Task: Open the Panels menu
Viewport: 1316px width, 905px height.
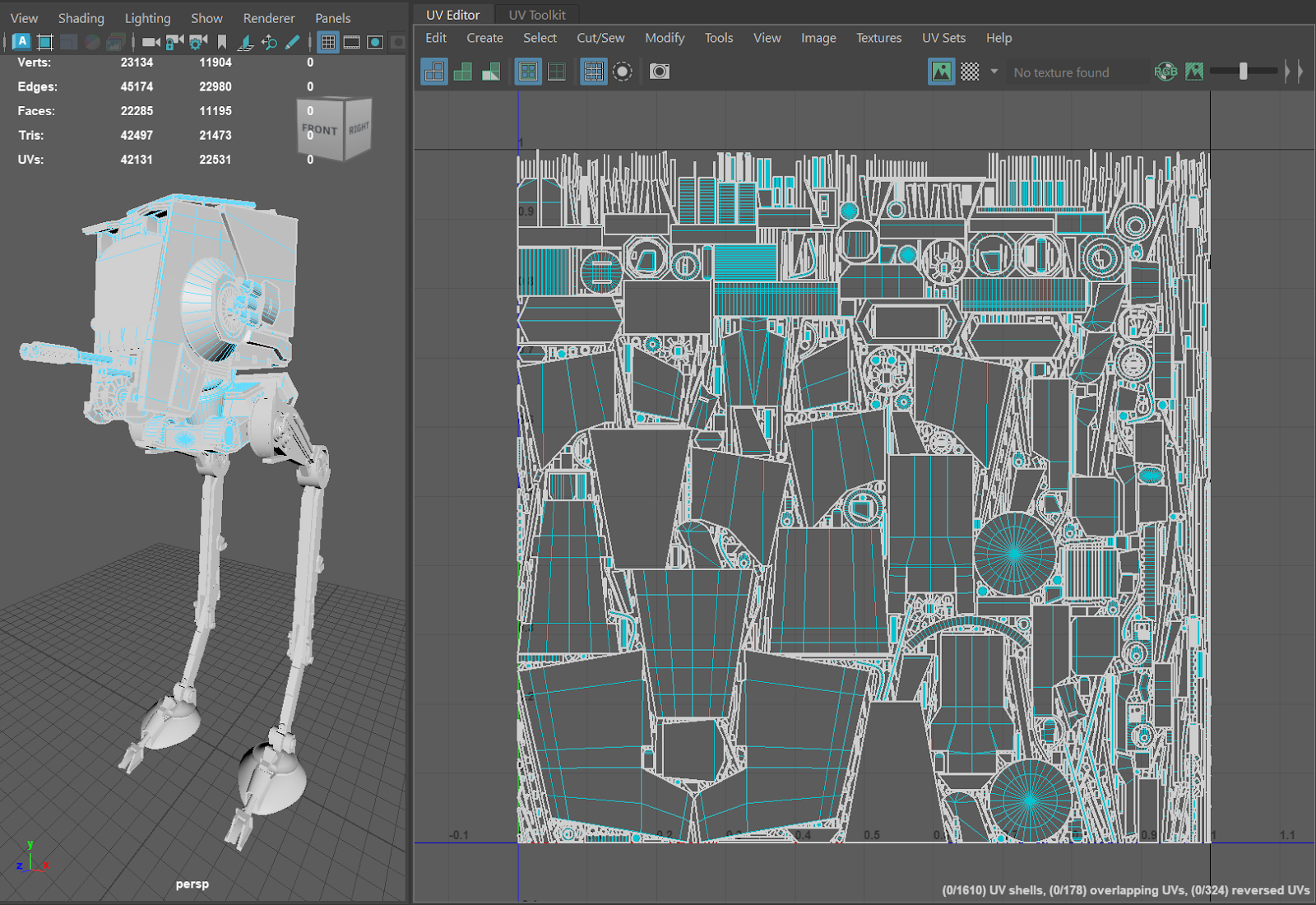Action: click(x=333, y=18)
